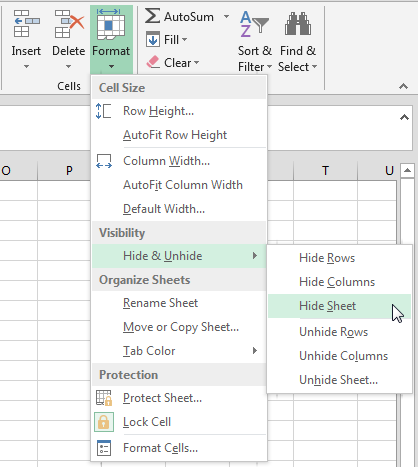Select column T header
Viewport: 418px width, 467px height.
pyautogui.click(x=325, y=171)
